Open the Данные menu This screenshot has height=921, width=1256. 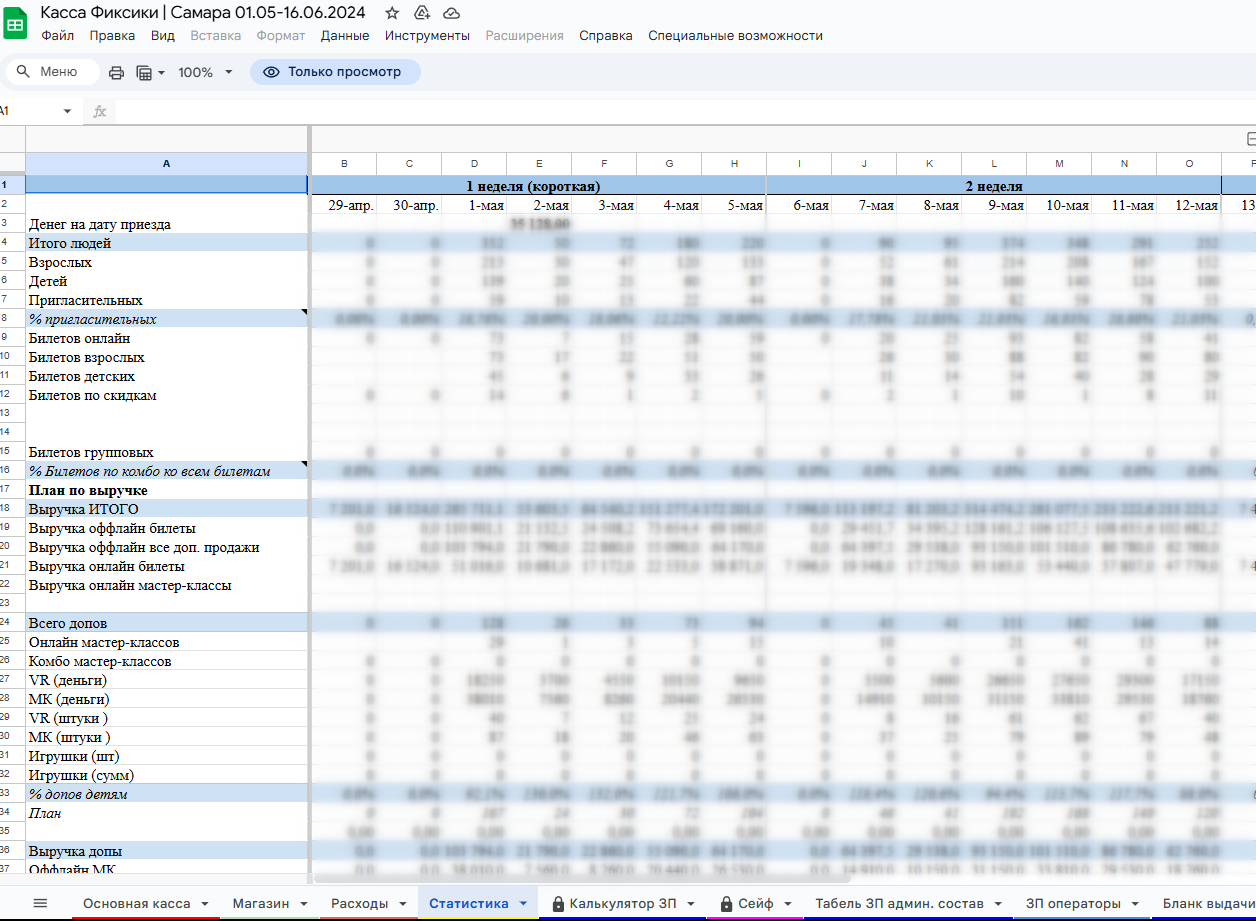point(345,35)
